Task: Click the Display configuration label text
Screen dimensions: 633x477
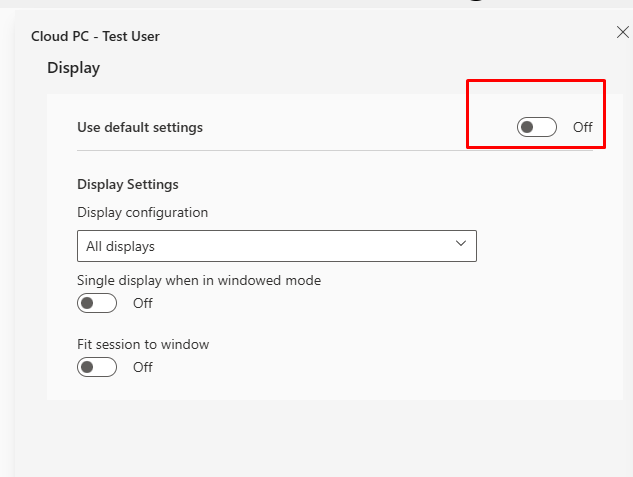Action: [143, 212]
